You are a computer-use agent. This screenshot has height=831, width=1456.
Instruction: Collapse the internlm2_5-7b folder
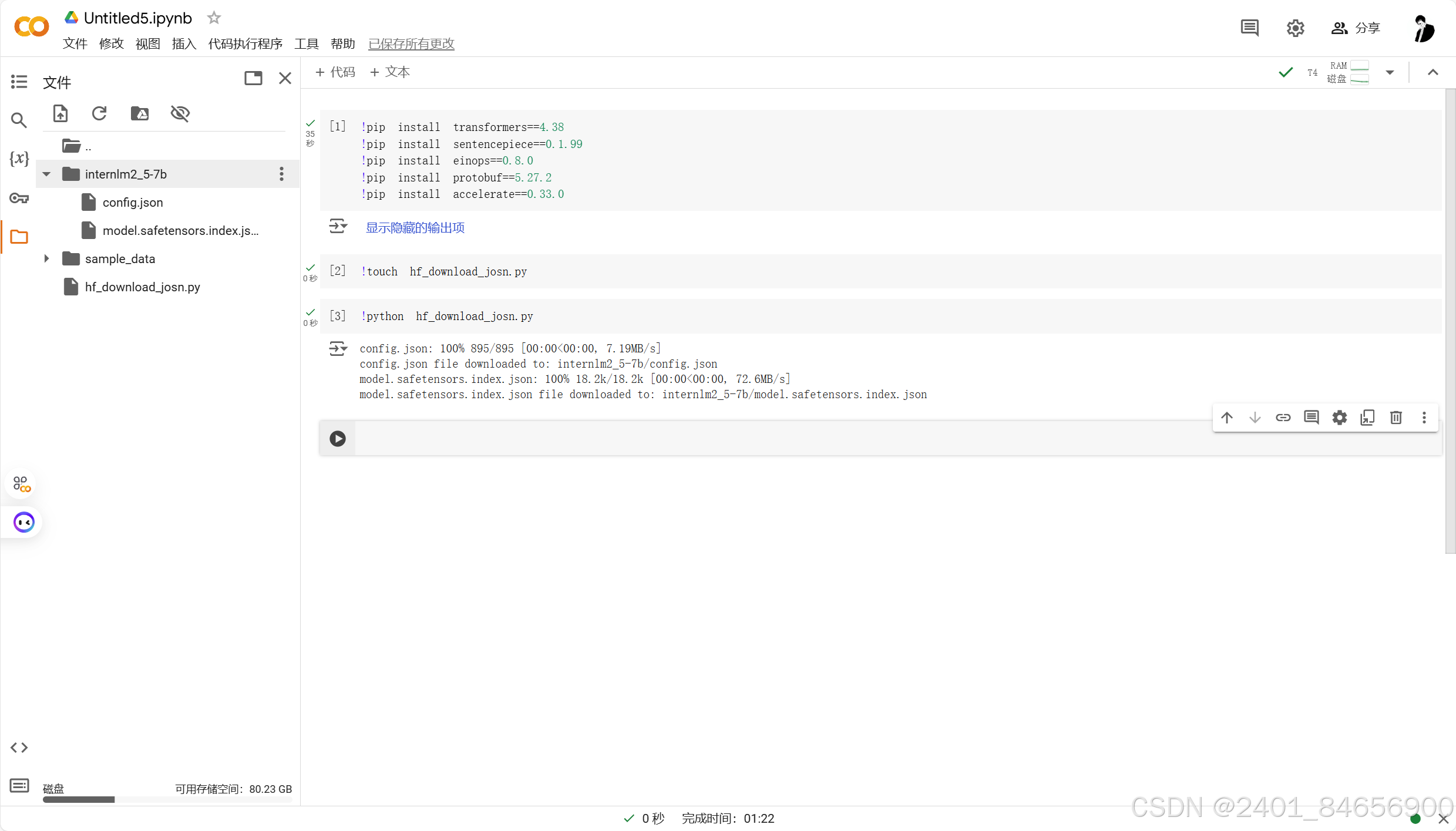click(x=46, y=174)
